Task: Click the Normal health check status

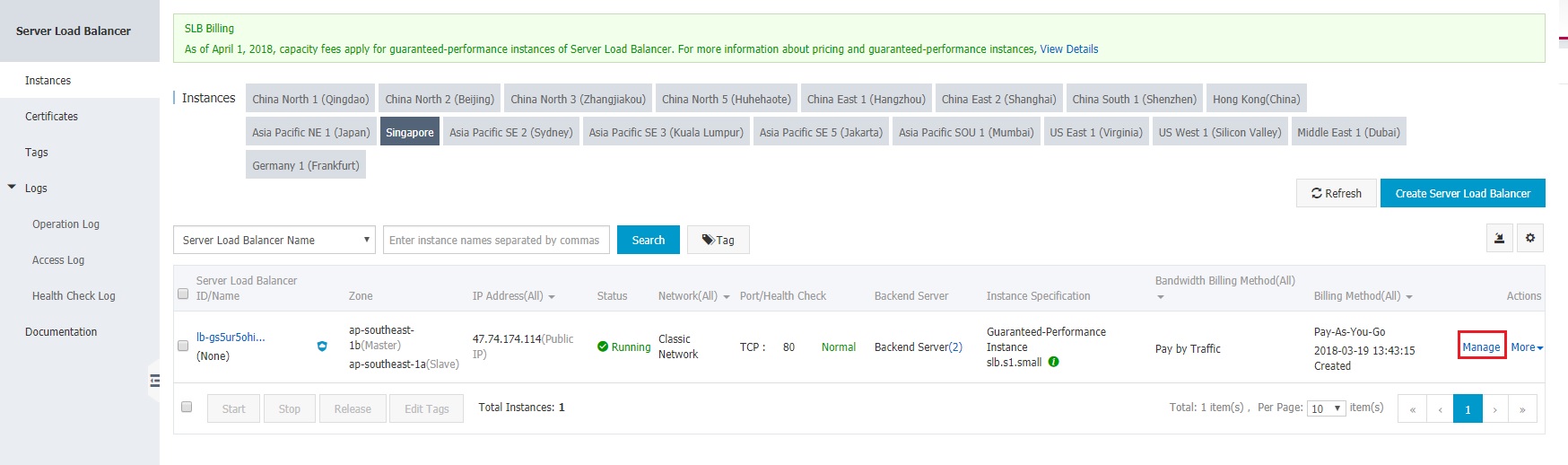Action: point(839,347)
